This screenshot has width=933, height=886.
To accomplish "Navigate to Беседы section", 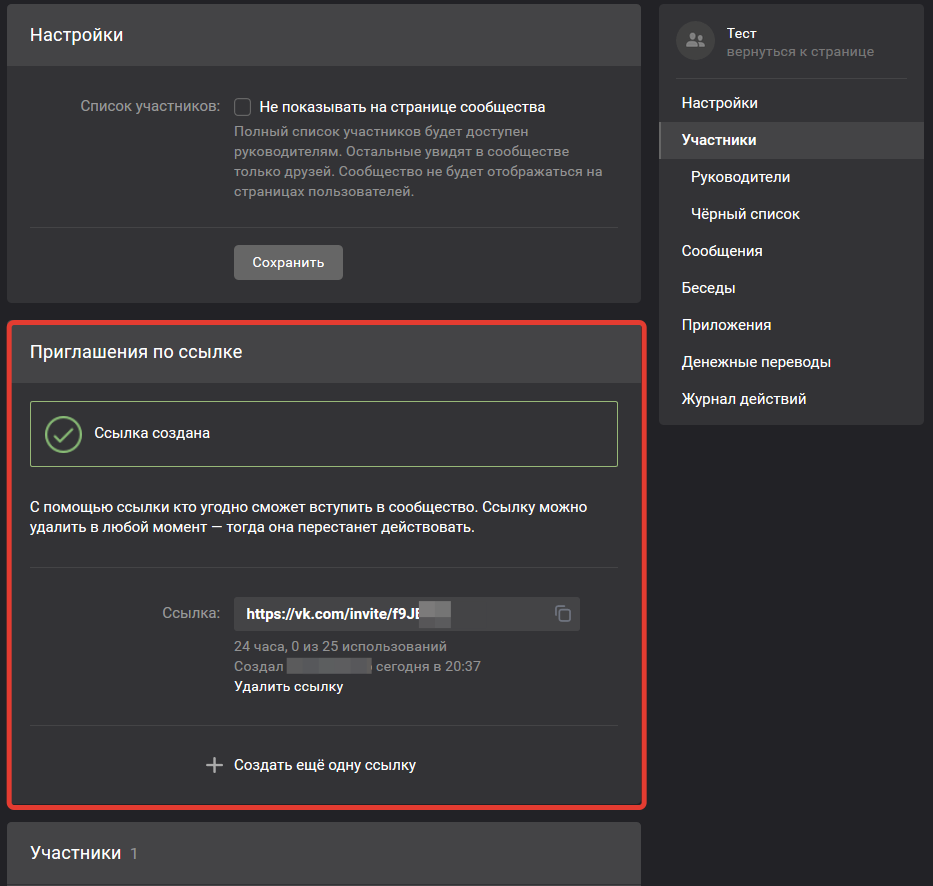I will pos(708,288).
